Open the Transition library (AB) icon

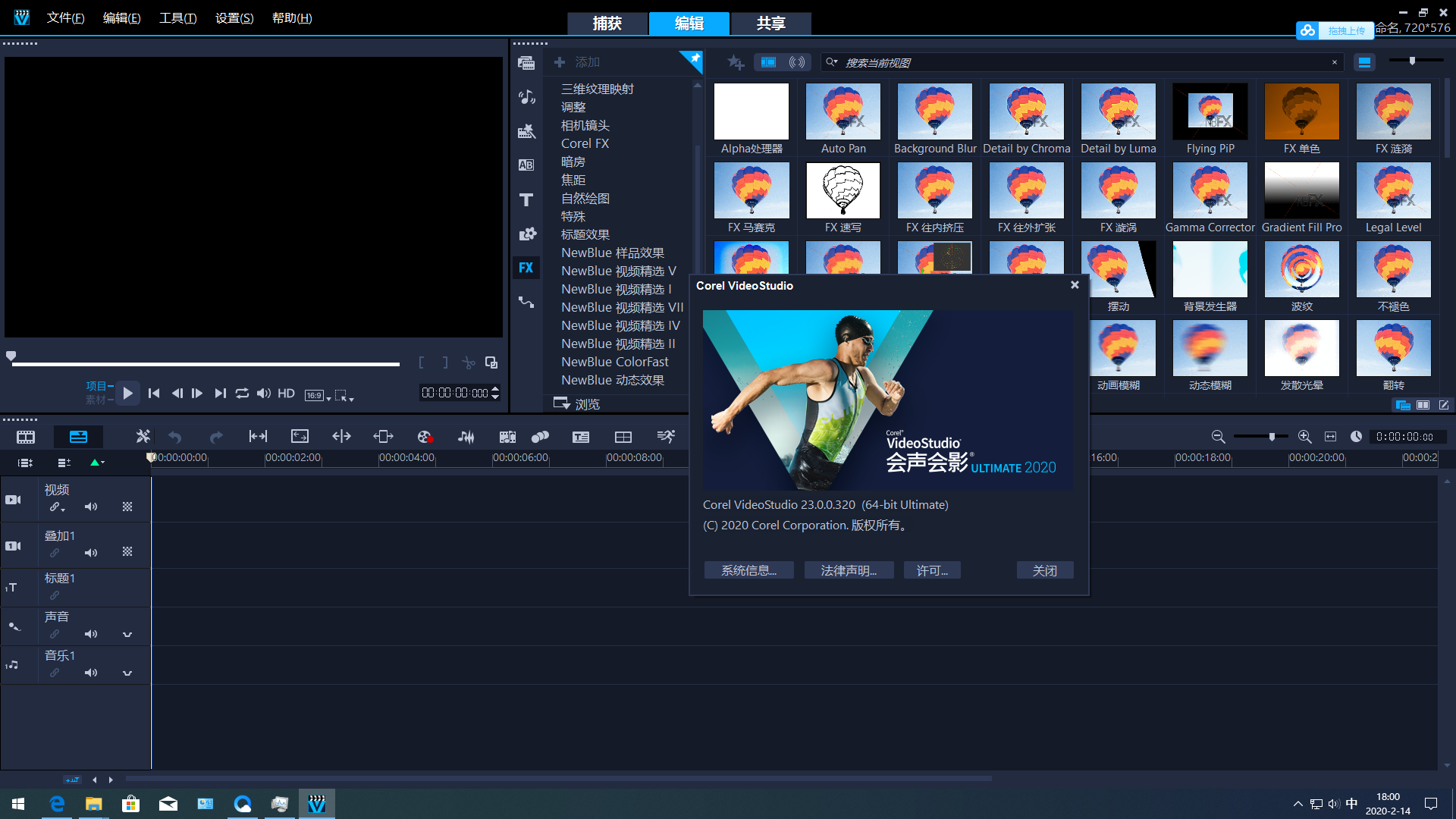click(526, 165)
